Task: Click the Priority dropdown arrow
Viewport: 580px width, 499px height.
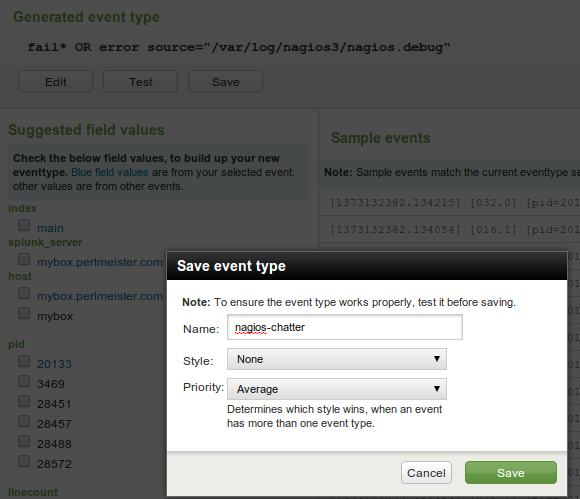Action: [437, 389]
